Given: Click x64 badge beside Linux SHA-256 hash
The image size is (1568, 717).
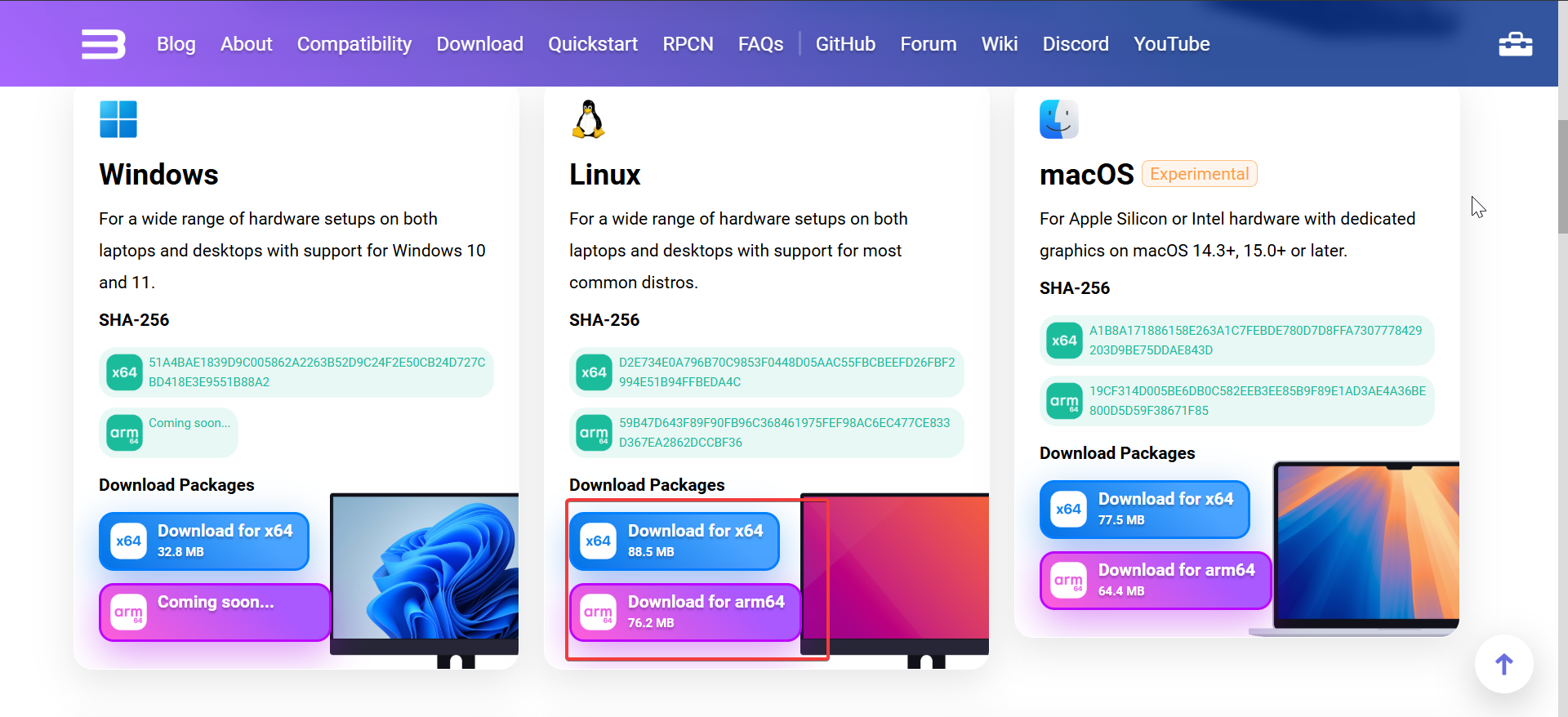Looking at the screenshot, I should click(x=595, y=372).
